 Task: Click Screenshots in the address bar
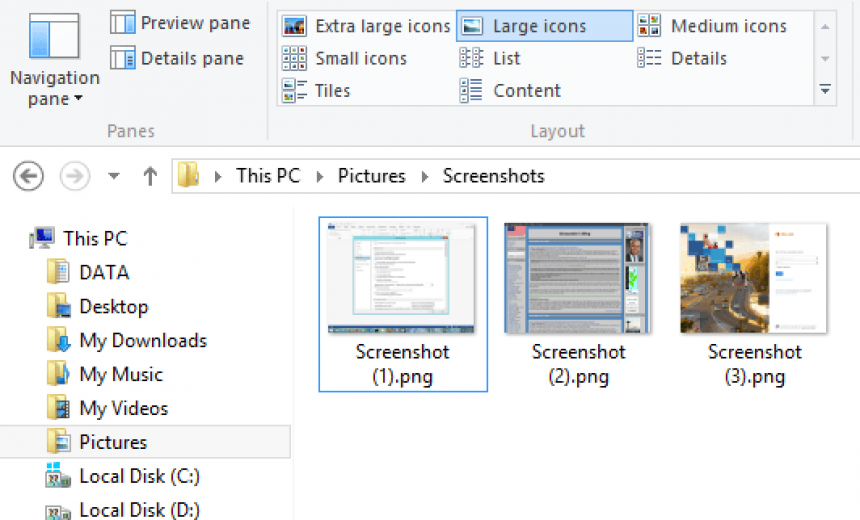pos(494,176)
